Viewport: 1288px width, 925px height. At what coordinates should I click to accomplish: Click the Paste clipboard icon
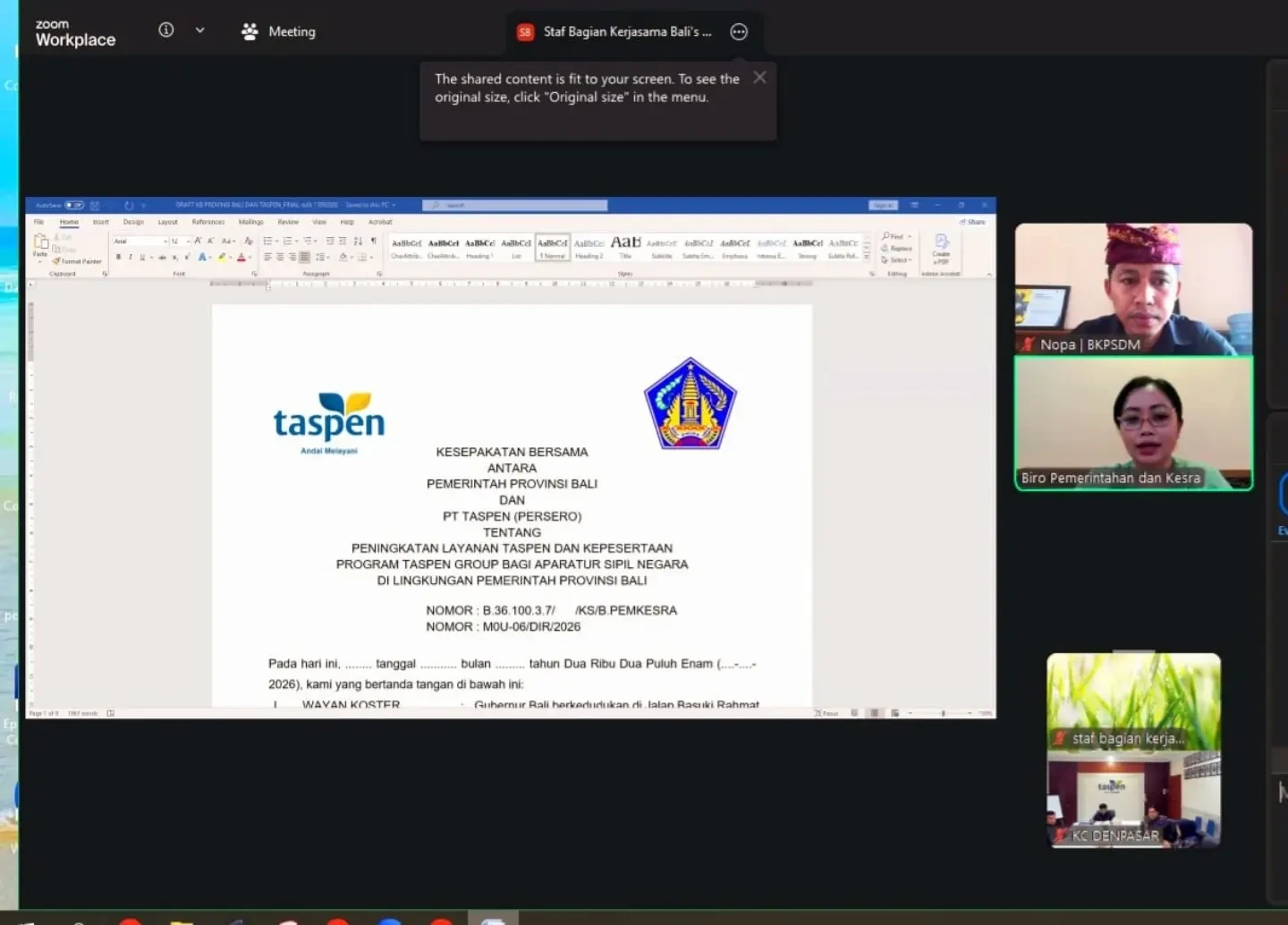[40, 241]
